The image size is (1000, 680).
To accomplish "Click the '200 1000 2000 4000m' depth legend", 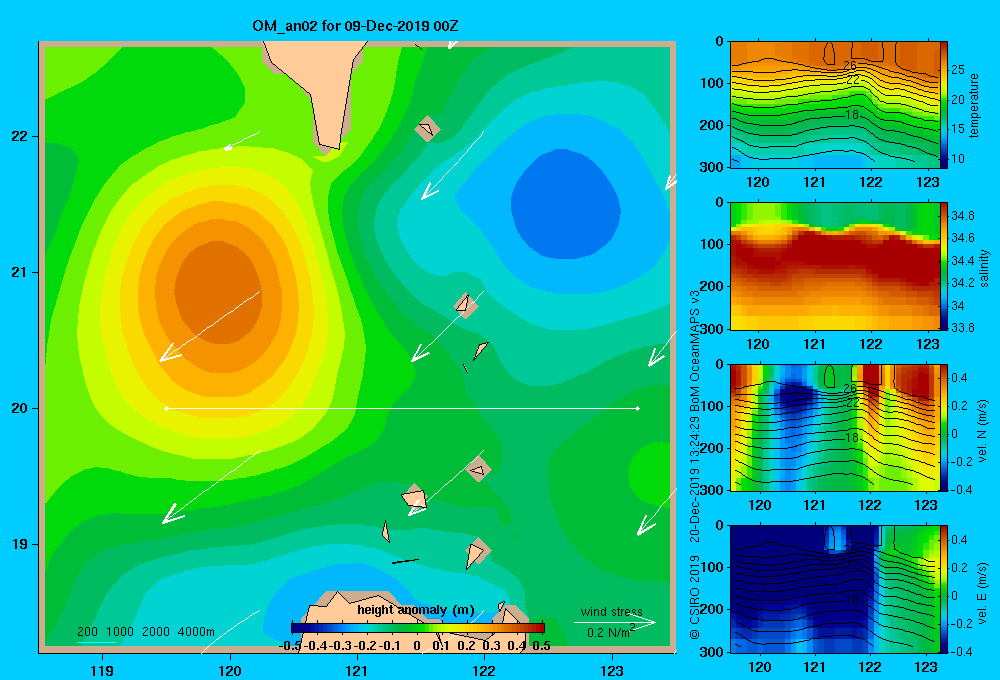I will (x=146, y=632).
